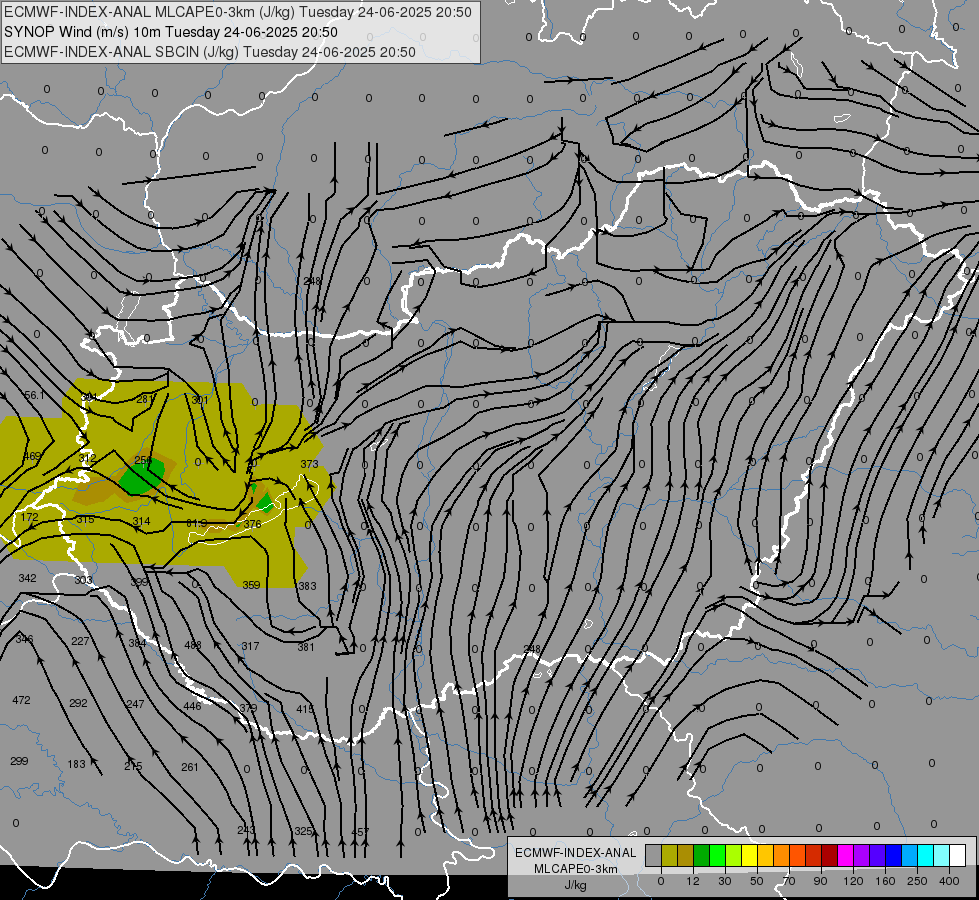
Task: Click the 303 station value
Action: [83, 580]
